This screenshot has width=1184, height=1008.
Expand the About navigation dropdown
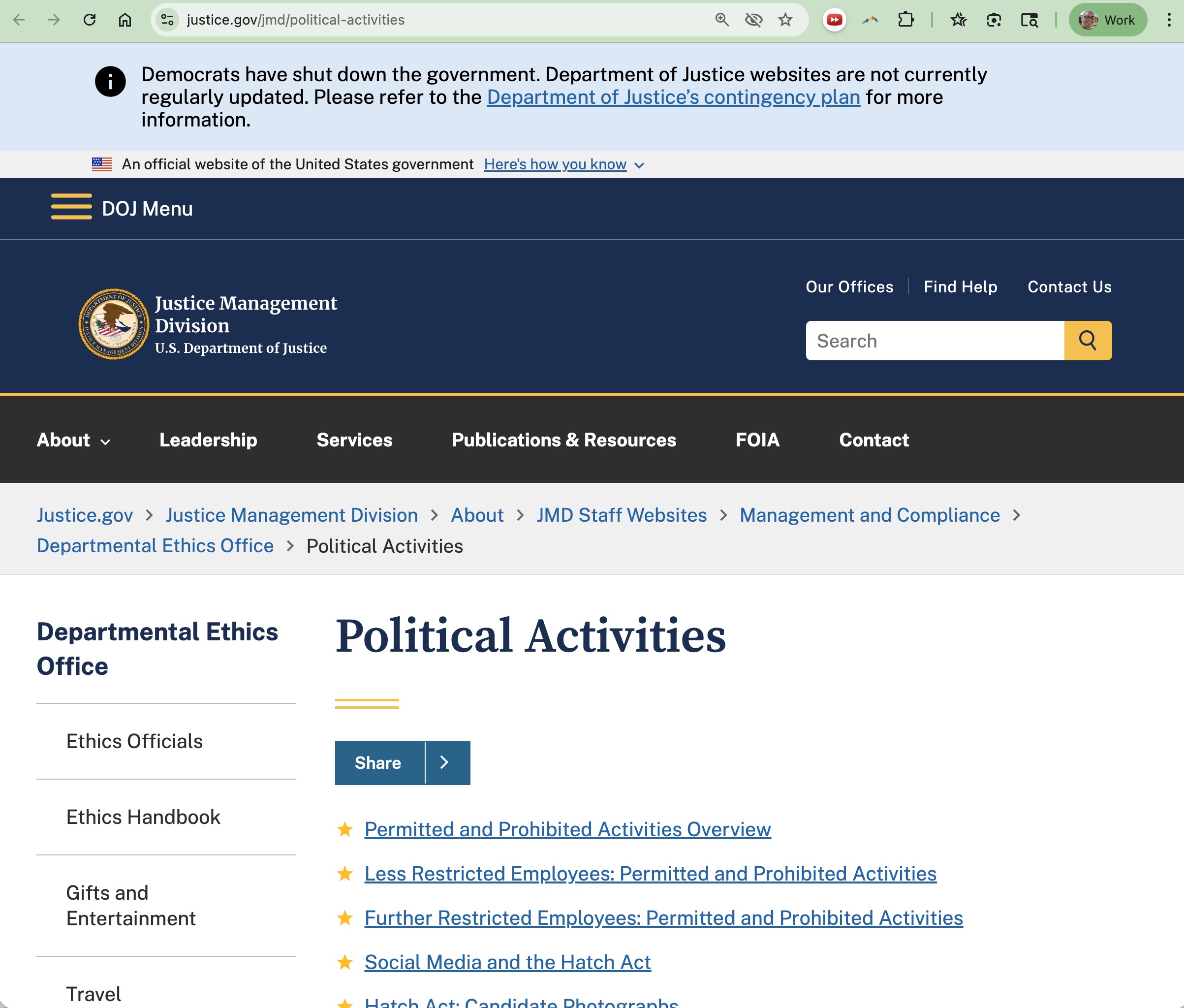(x=74, y=440)
